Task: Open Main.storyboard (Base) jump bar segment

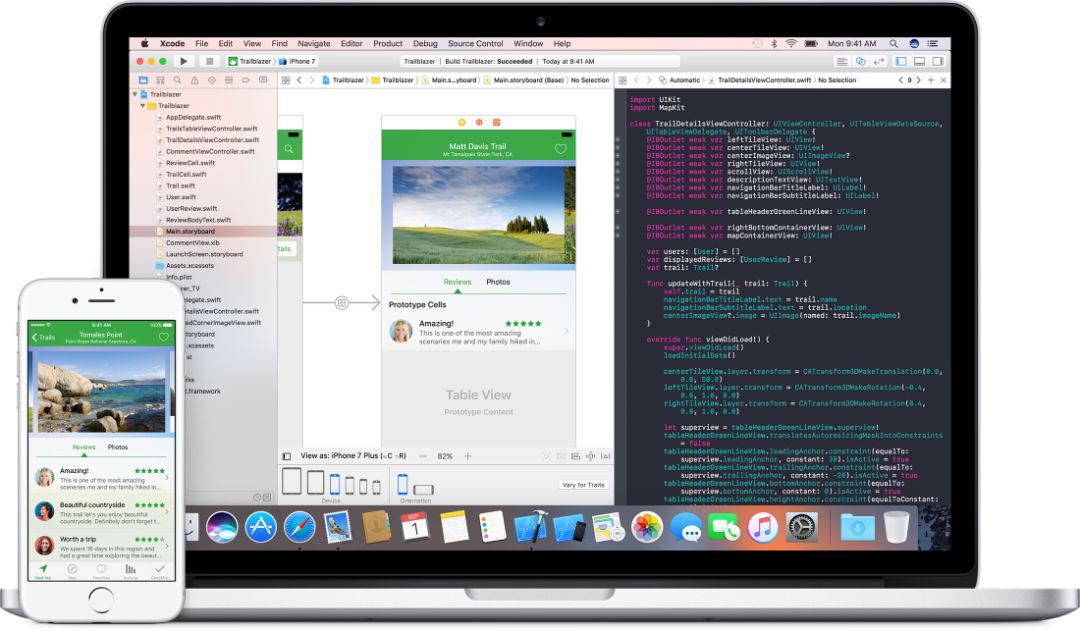Action: click(524, 81)
